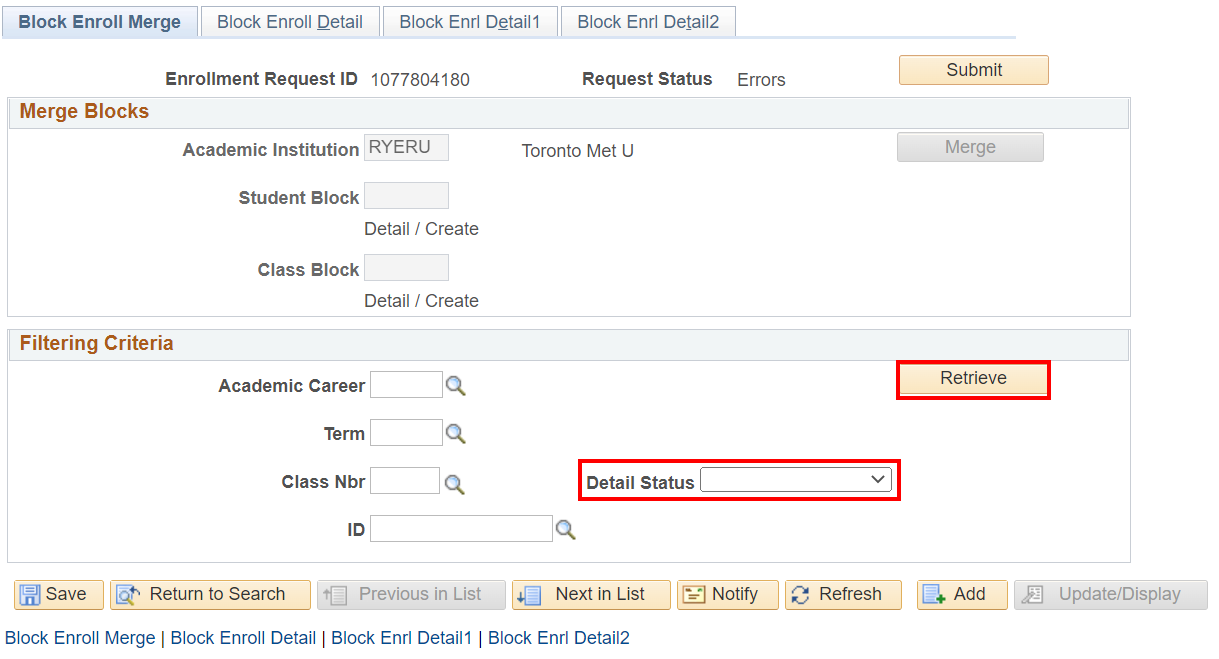The image size is (1219, 659).
Task: Click into the ID input field
Action: pos(461,529)
